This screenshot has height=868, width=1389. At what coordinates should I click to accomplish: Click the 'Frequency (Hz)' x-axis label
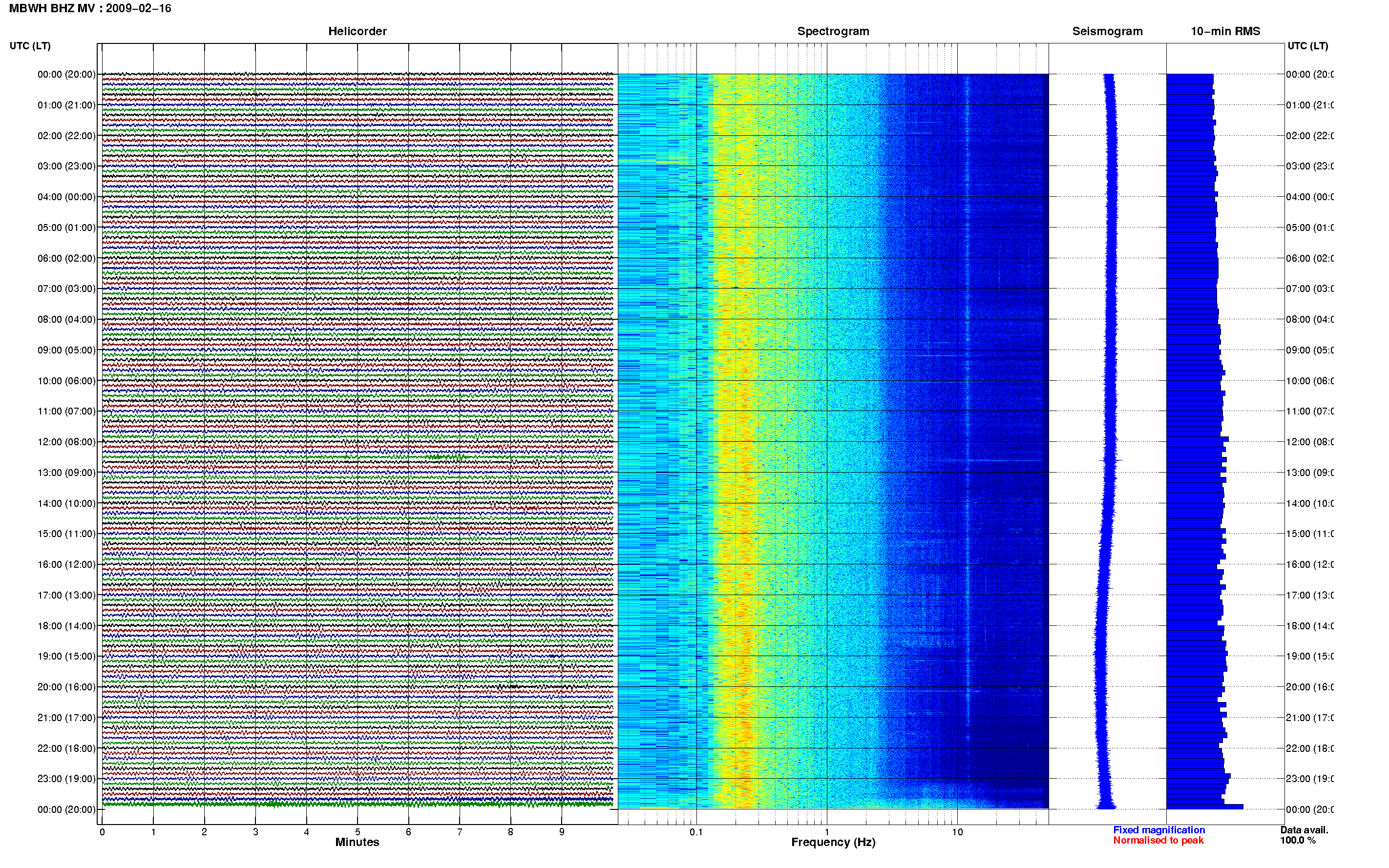pyautogui.click(x=833, y=843)
